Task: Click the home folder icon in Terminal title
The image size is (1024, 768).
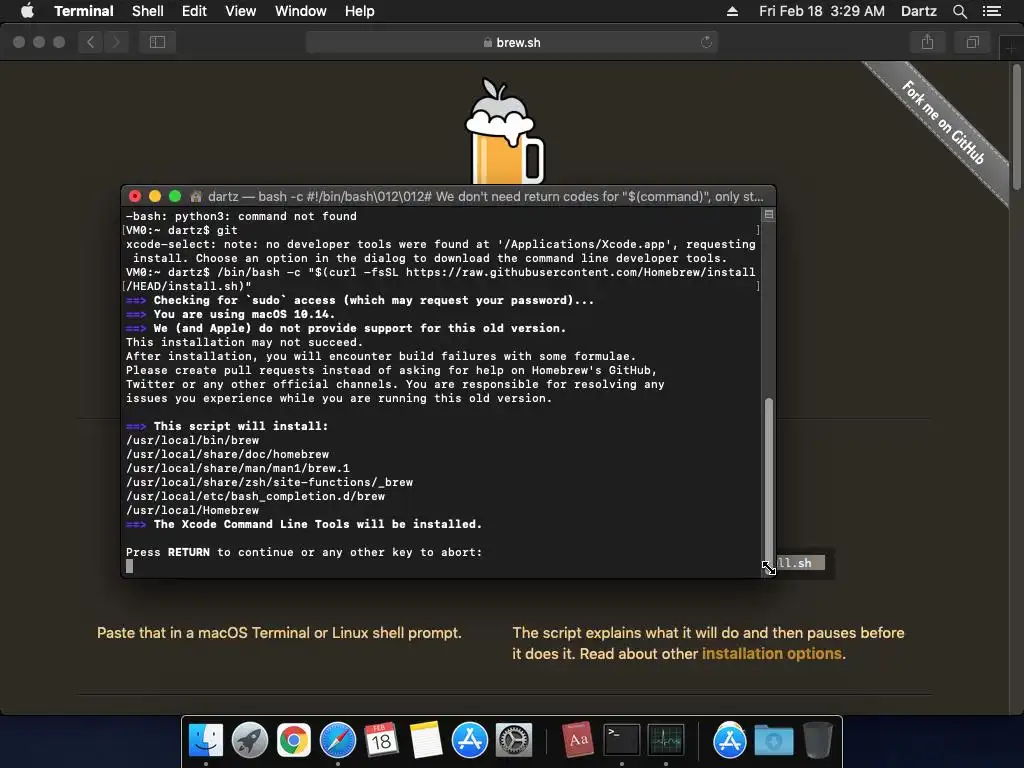Action: 195,197
